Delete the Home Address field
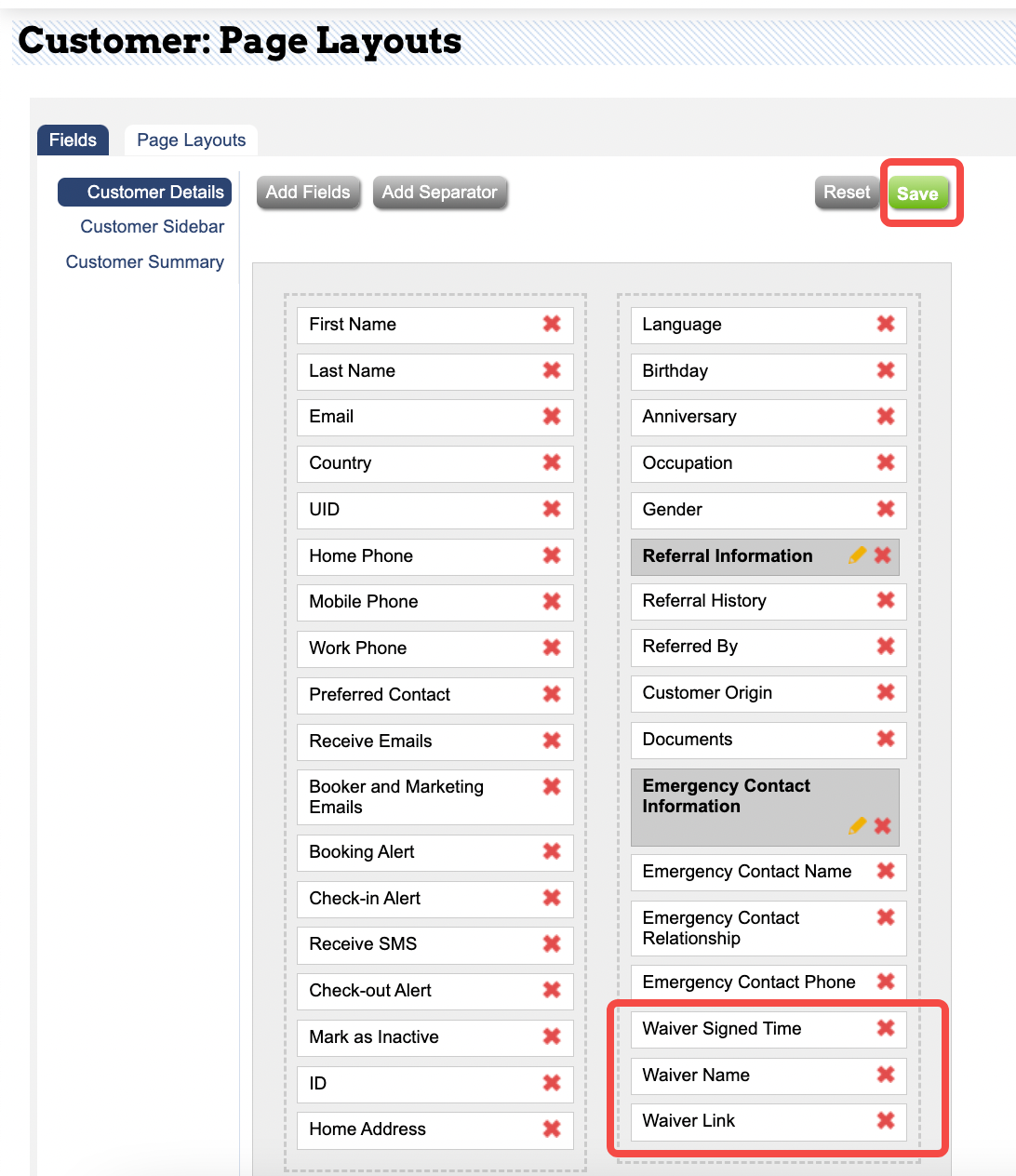The height and width of the screenshot is (1176, 1016). click(552, 1129)
